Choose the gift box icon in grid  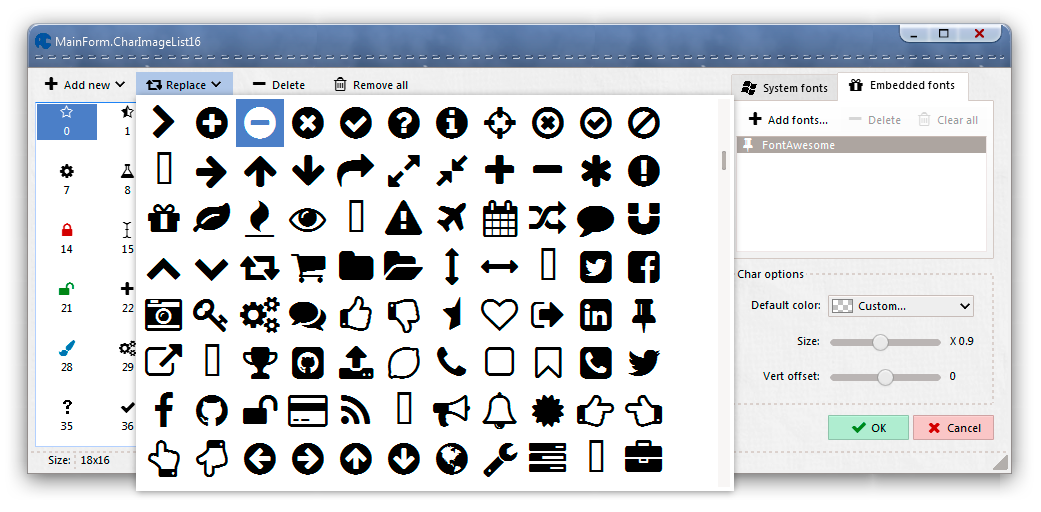tap(164, 218)
